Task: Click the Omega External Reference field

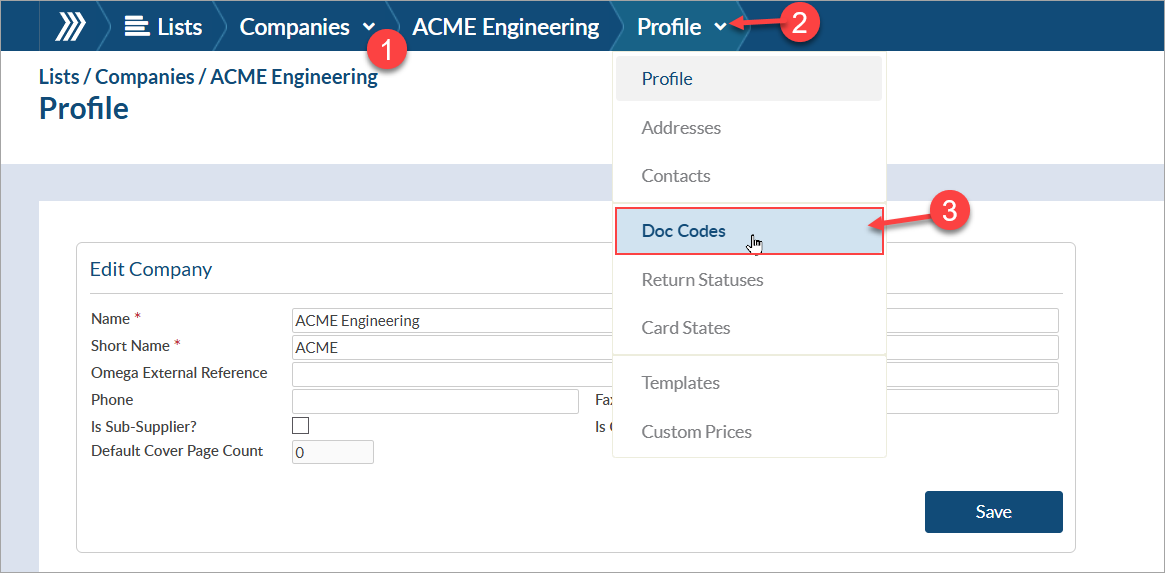Action: click(450, 374)
